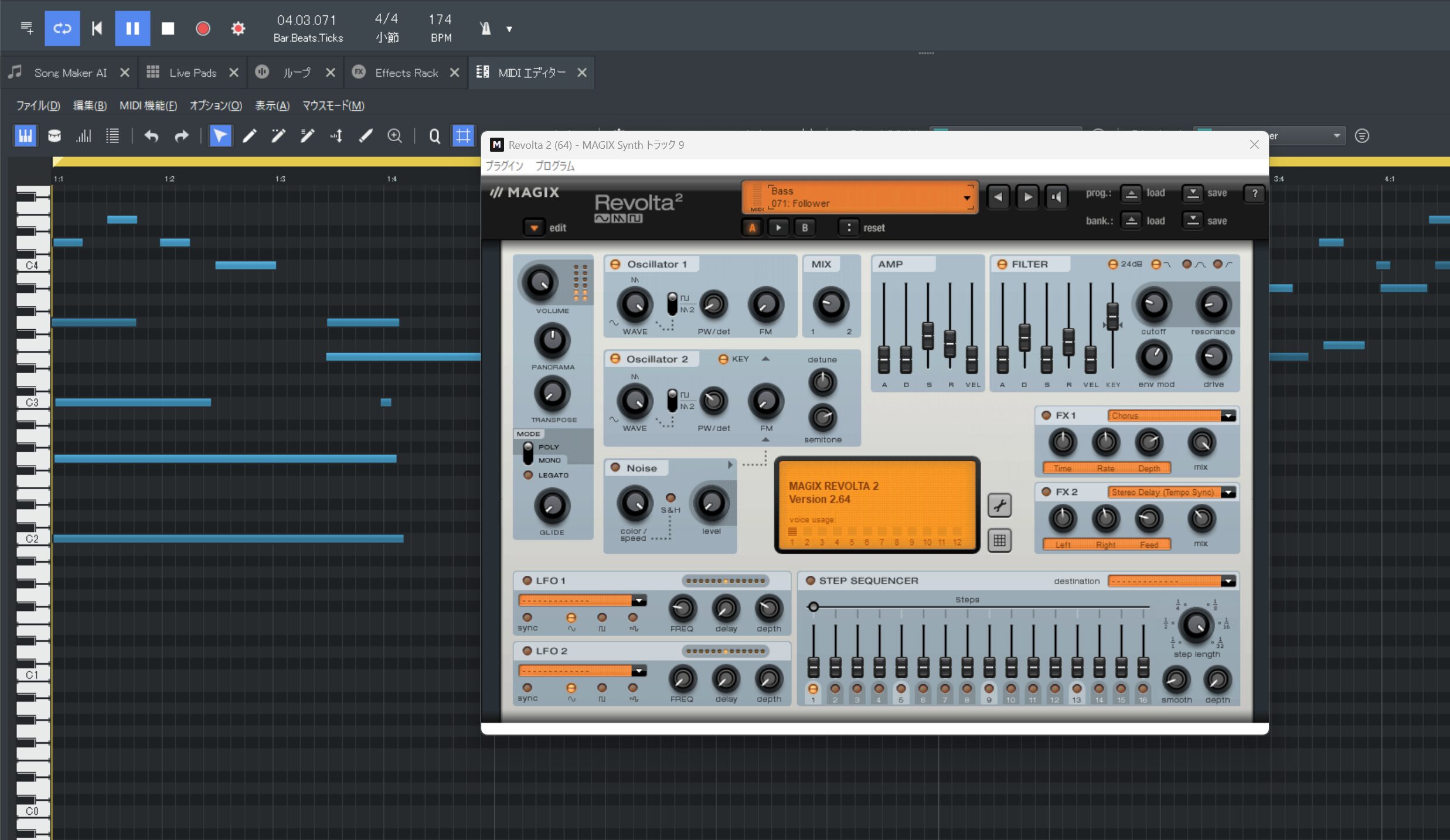Image resolution: width=1450 pixels, height=840 pixels.
Task: Toggle the Noise section LED
Action: [x=615, y=467]
